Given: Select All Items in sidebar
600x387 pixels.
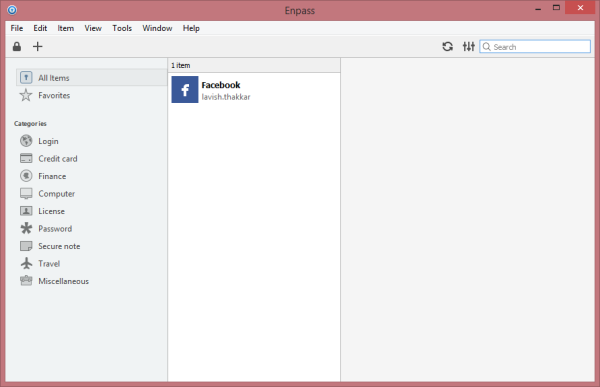Looking at the screenshot, I should [x=92, y=78].
